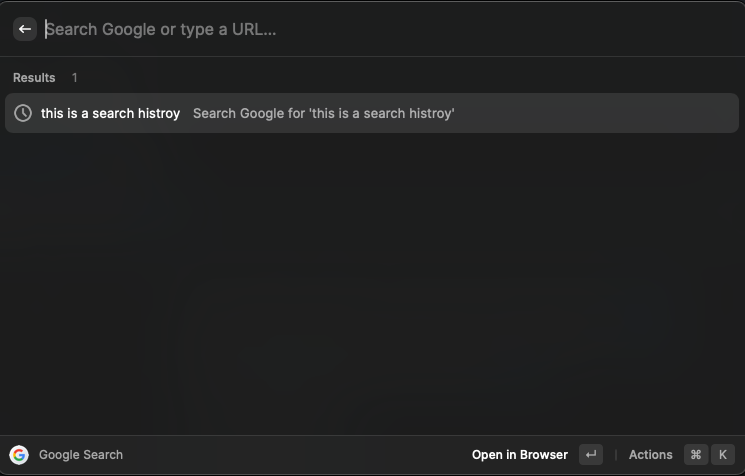Go back using the left arrow button
745x476 pixels.
25,29
